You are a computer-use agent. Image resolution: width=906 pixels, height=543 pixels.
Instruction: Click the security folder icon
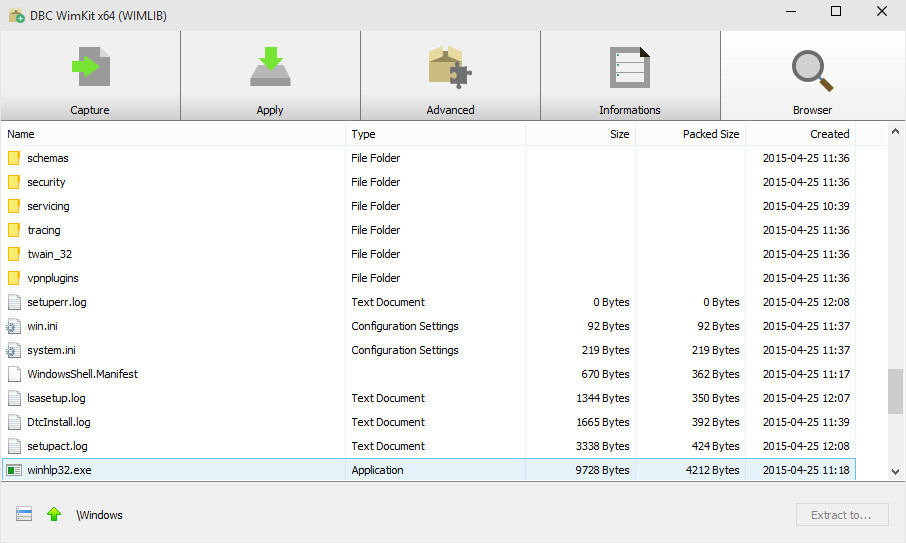[x=14, y=182]
